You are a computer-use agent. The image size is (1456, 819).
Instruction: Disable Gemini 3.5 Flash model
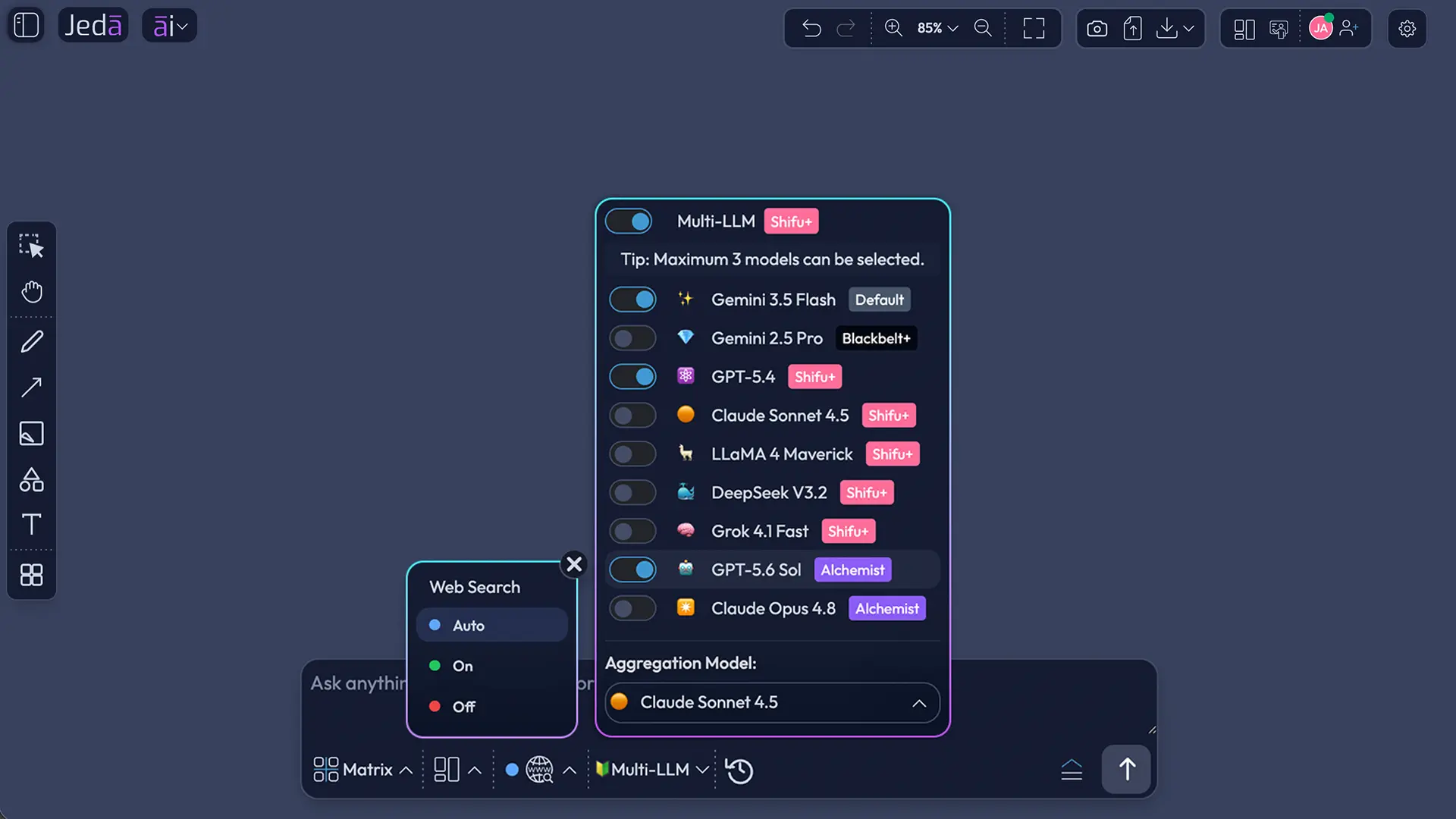[632, 300]
